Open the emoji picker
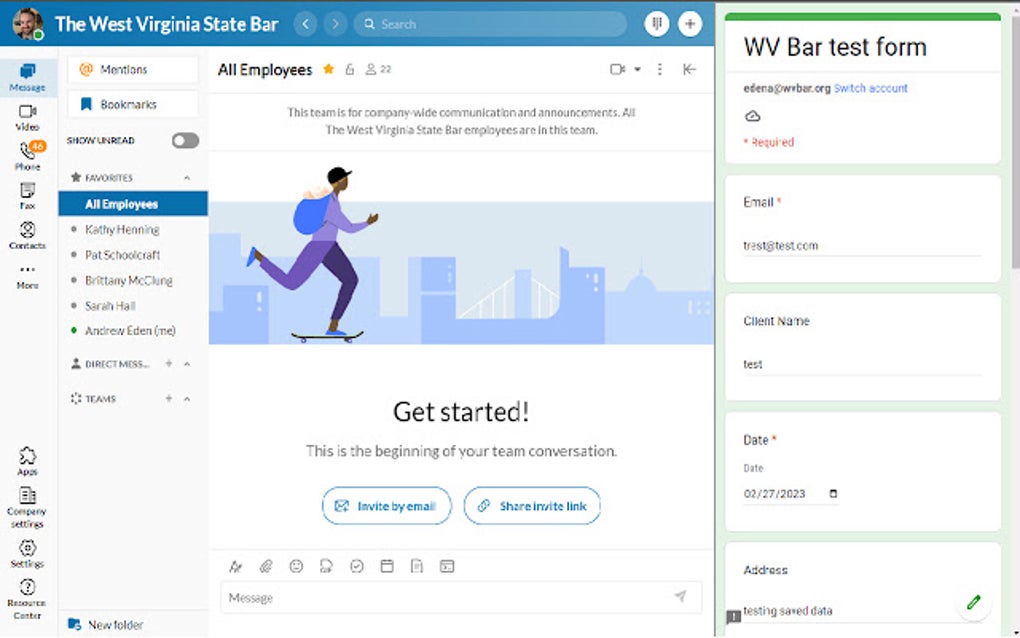1020x638 pixels. tap(296, 566)
